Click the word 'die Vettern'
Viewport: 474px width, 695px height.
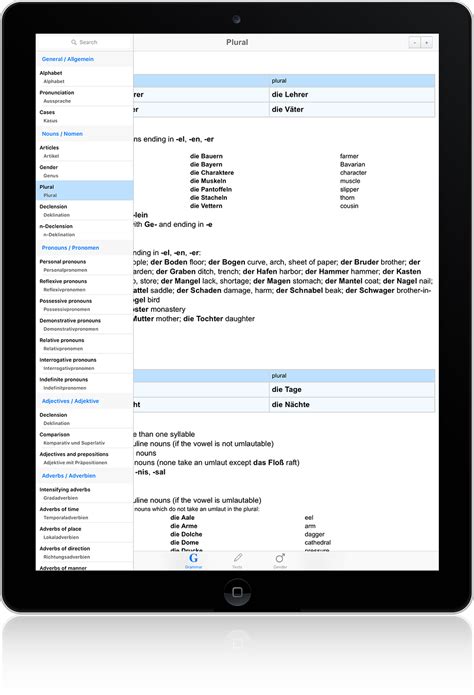pos(206,206)
